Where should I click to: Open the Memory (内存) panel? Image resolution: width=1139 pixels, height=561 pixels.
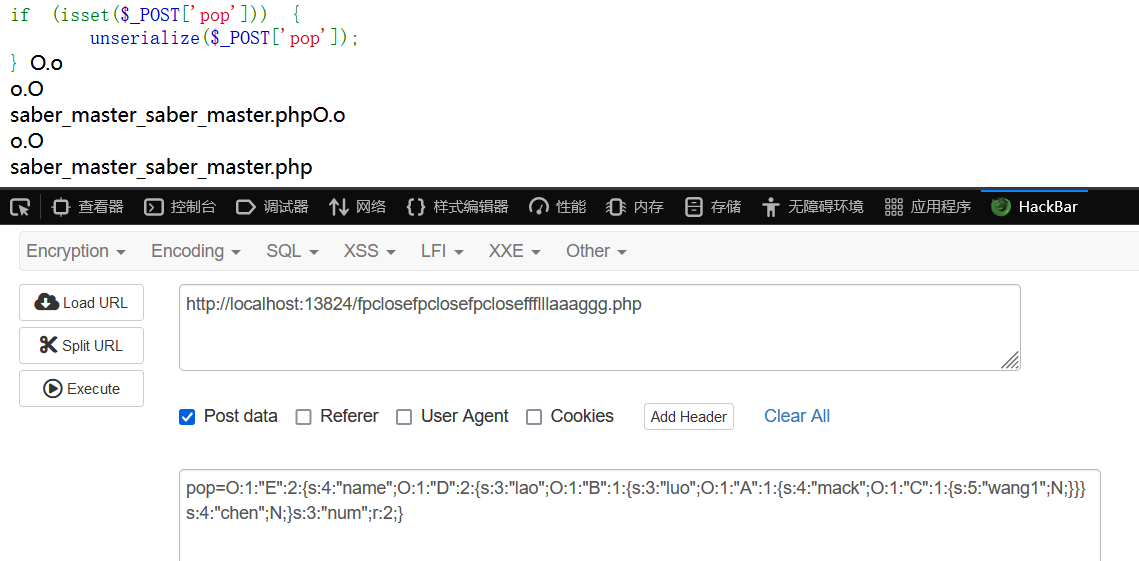point(636,207)
